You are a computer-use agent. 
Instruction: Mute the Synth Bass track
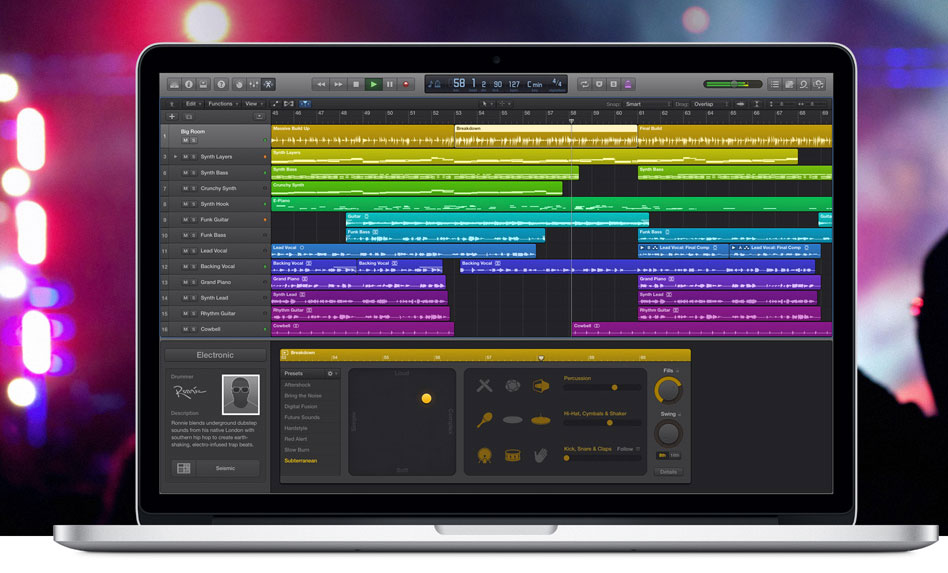pos(184,173)
